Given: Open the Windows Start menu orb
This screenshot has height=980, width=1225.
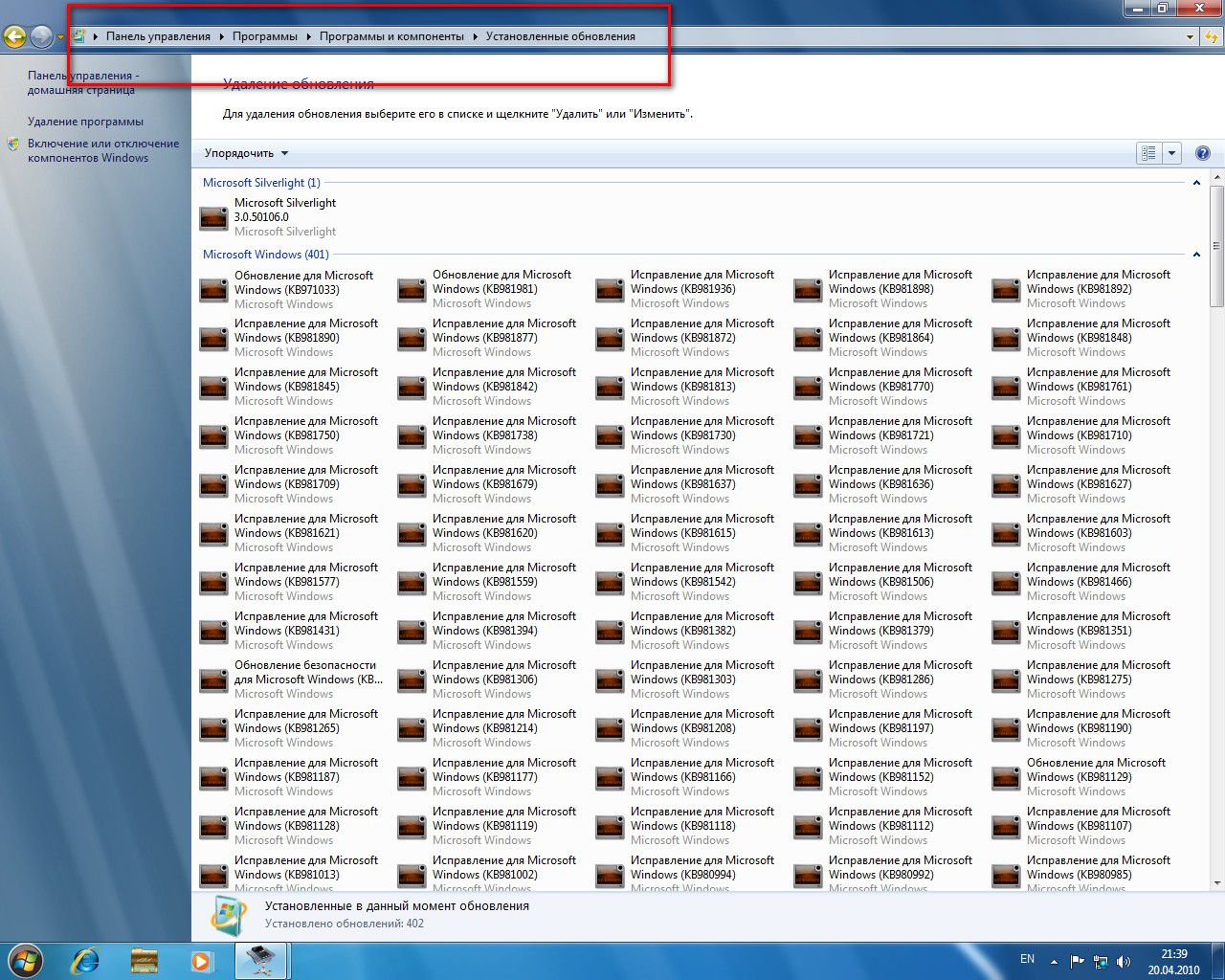Looking at the screenshot, I should point(26,961).
